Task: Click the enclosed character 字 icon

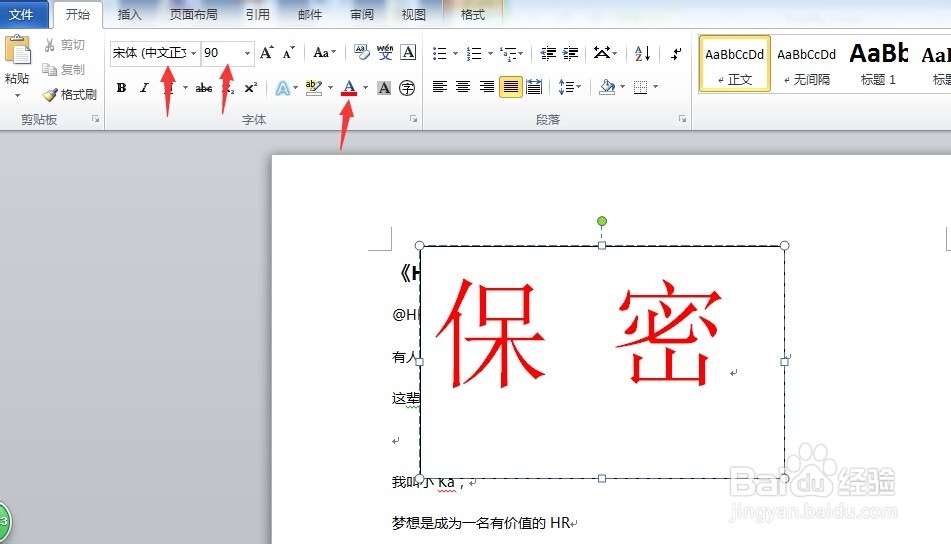Action: [x=407, y=89]
